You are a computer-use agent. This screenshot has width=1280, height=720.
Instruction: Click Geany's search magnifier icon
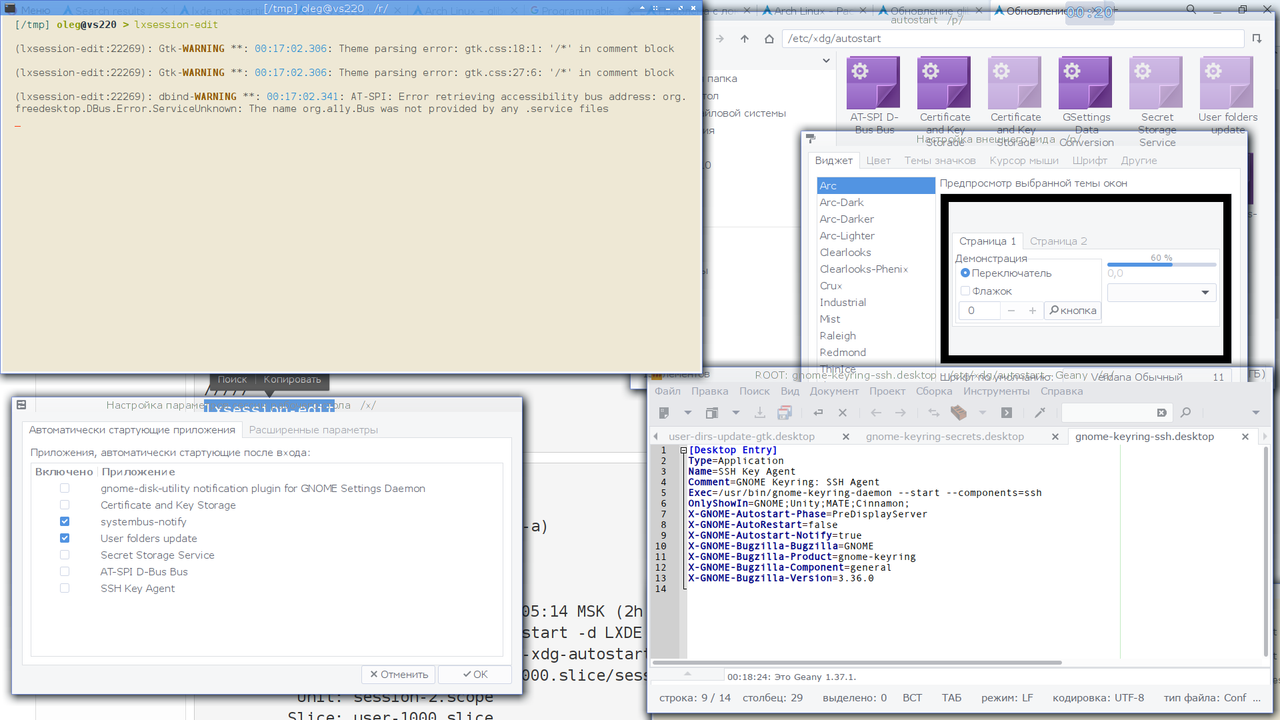(1186, 412)
